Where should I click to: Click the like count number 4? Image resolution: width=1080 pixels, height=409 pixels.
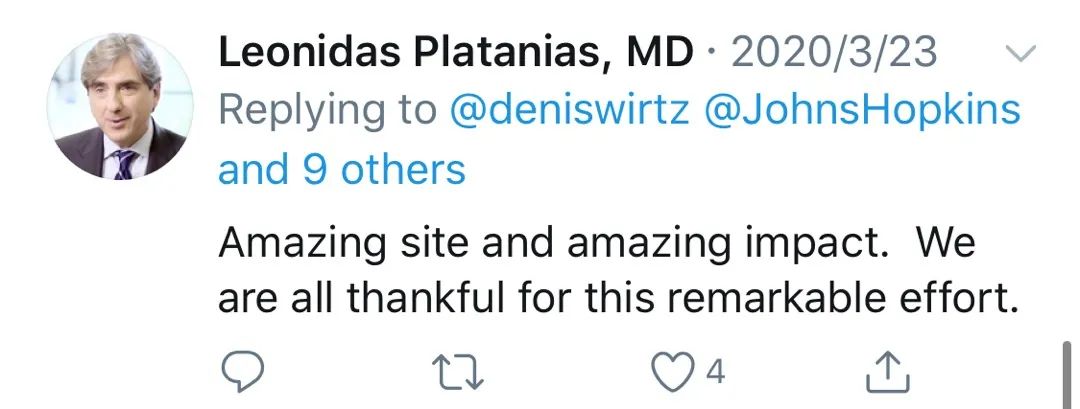(x=715, y=373)
